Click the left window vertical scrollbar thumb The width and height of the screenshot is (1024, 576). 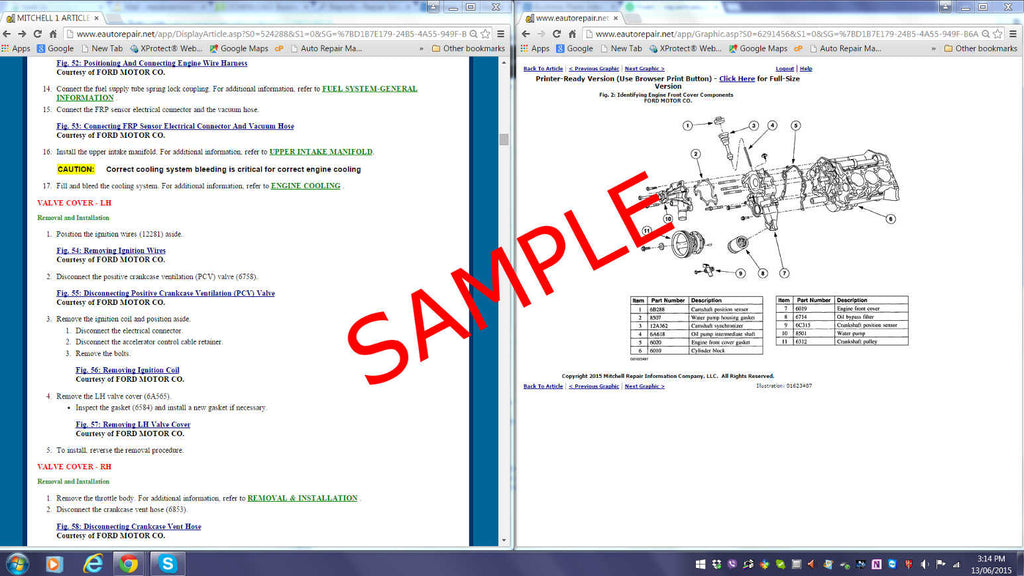504,140
